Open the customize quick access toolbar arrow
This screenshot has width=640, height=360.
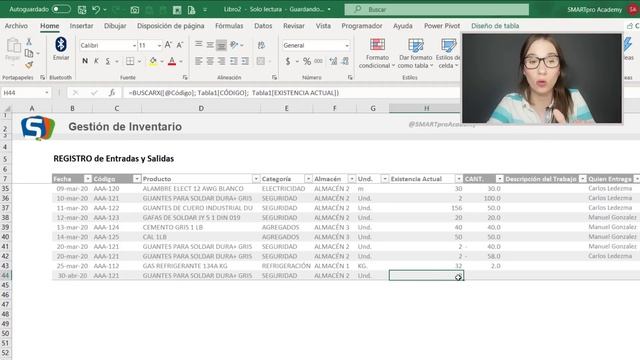click(205, 9)
